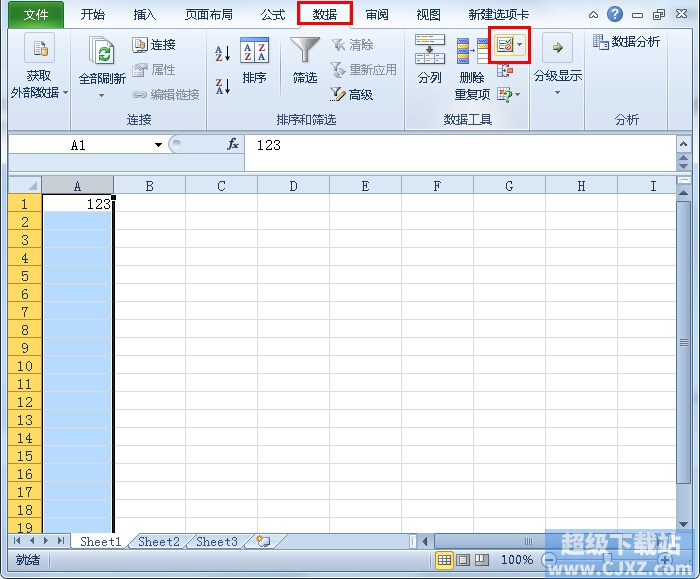The height and width of the screenshot is (579, 700).
Task: Open the New Tab custom ribbon tab
Action: click(499, 15)
